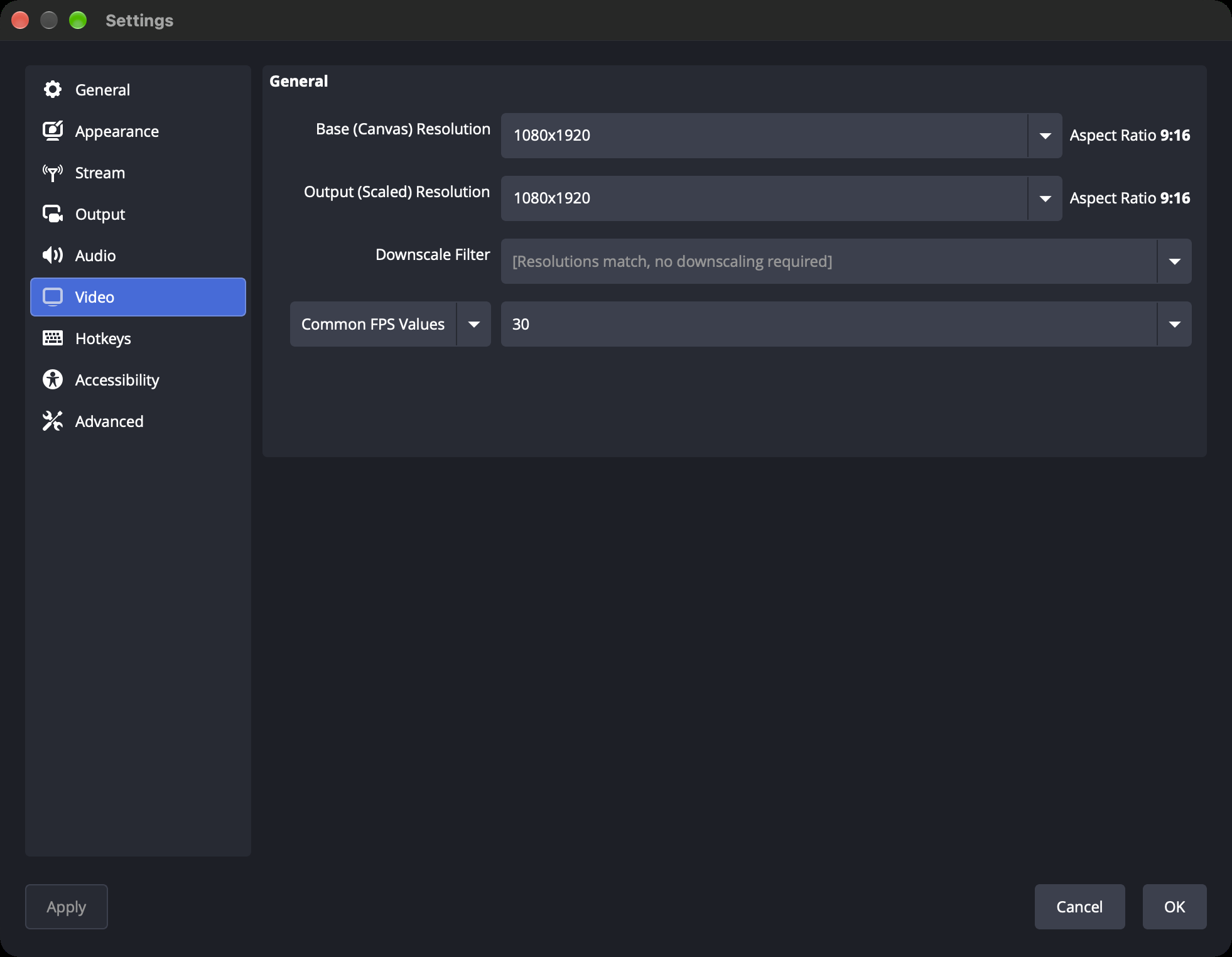Click the Cancel button

point(1080,907)
